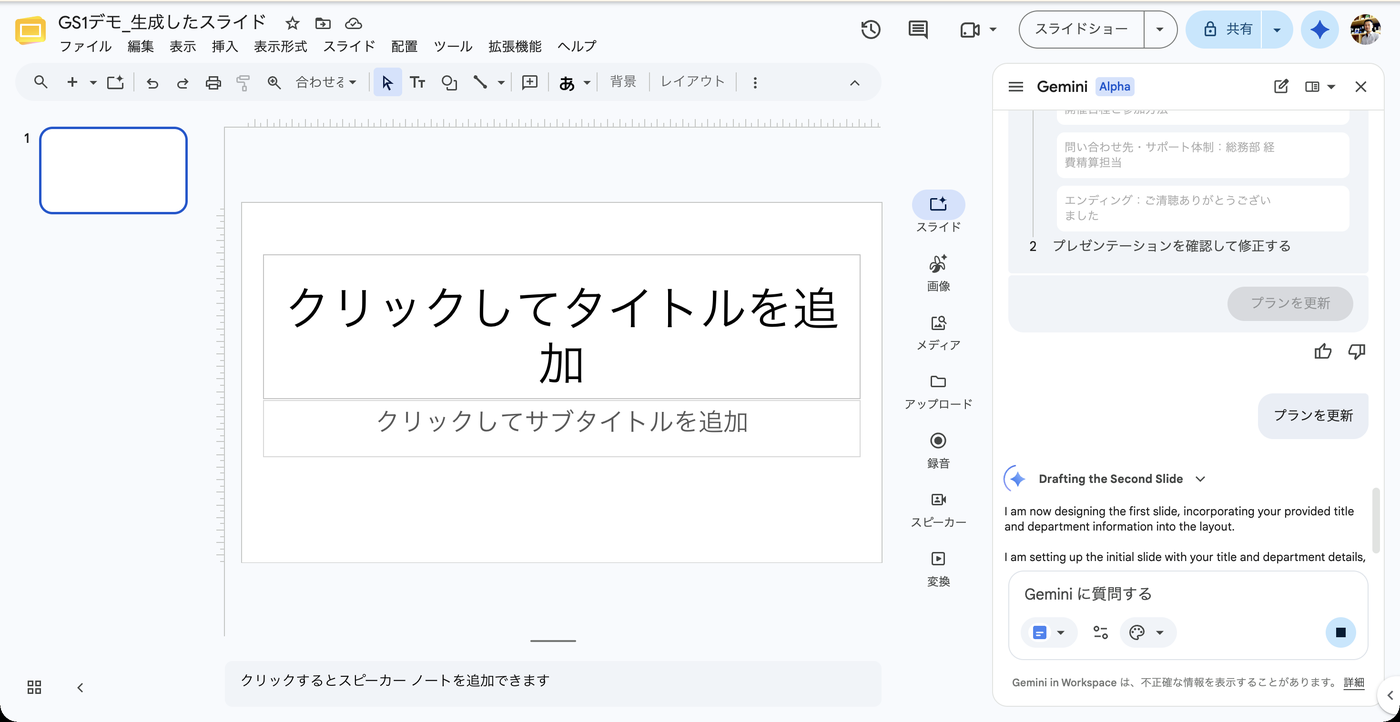Expand the Drafting the Second Slide section
Viewport: 1400px width, 722px height.
click(x=1201, y=479)
